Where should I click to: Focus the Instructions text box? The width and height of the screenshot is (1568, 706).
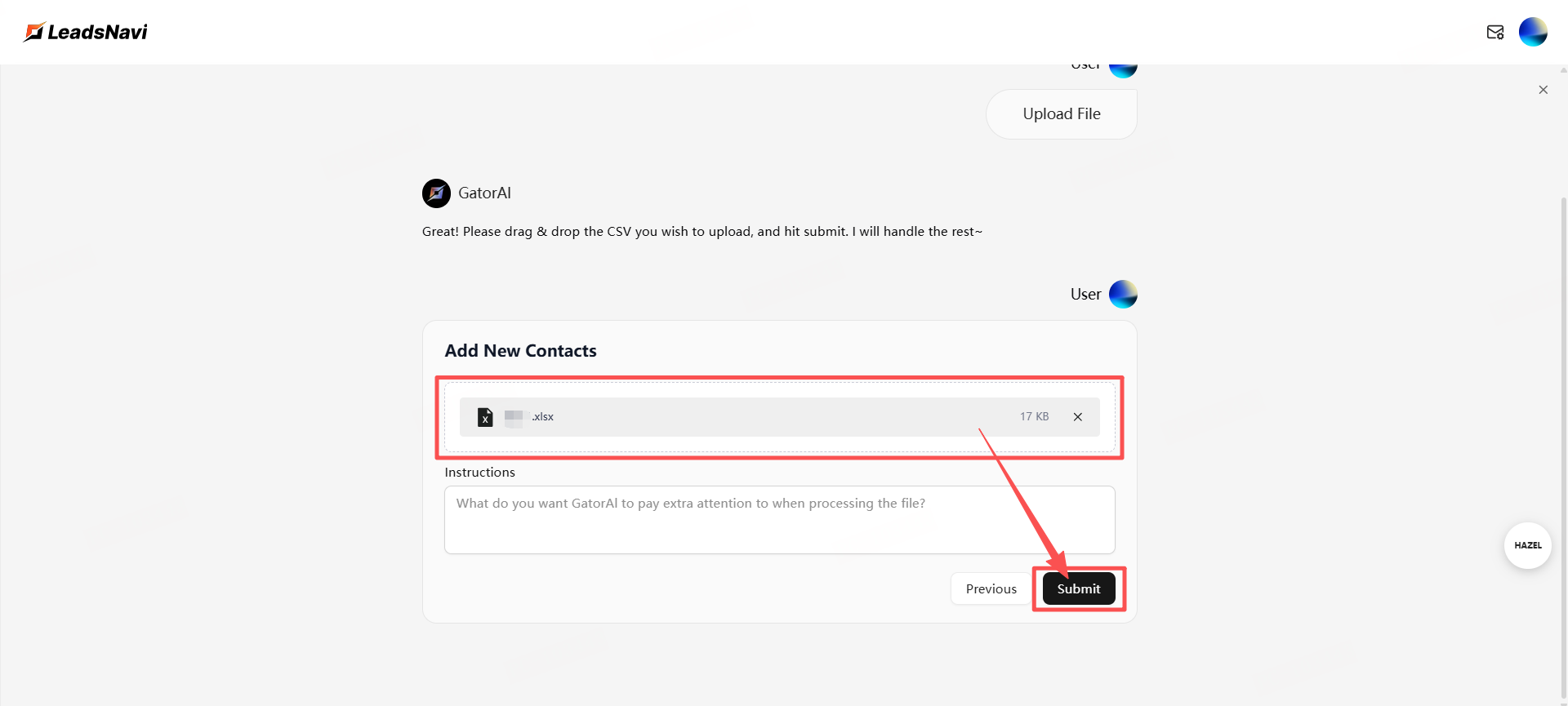(x=779, y=520)
